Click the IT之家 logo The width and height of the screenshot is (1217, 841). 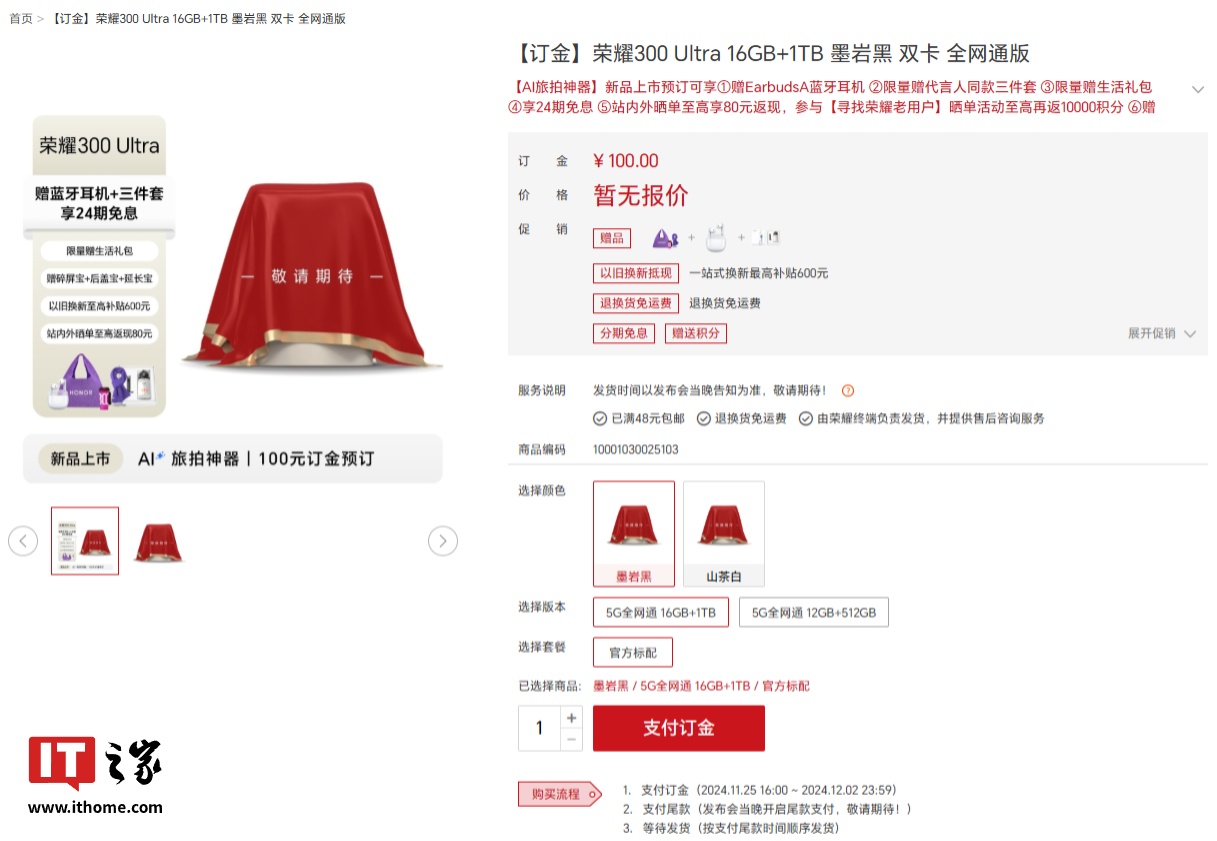point(95,774)
